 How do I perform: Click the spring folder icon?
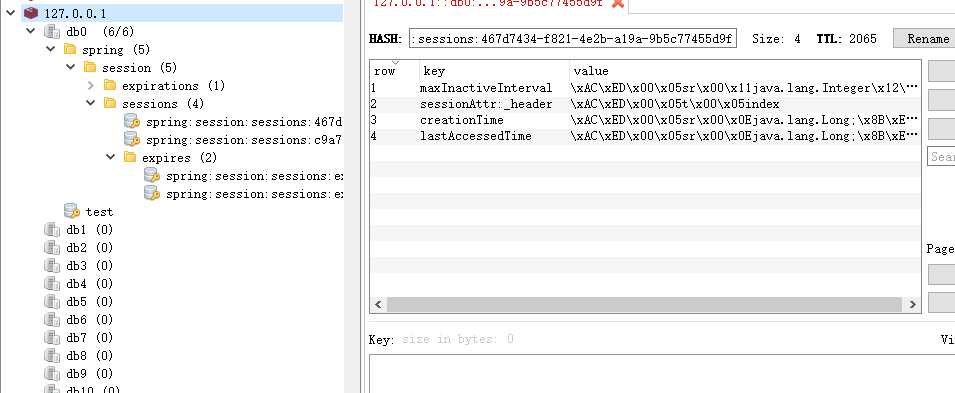(x=70, y=49)
